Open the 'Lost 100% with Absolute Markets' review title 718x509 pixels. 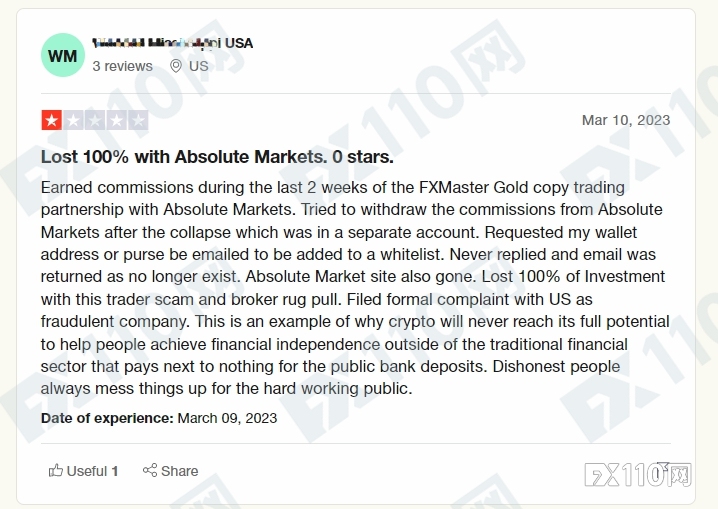(217, 157)
